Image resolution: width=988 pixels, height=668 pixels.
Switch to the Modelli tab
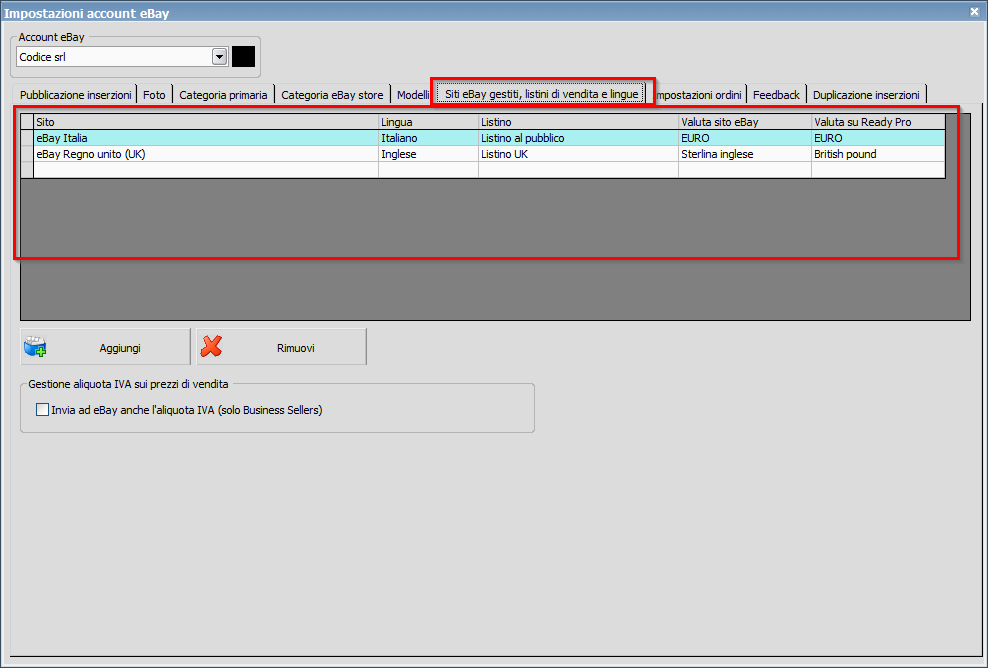(412, 95)
